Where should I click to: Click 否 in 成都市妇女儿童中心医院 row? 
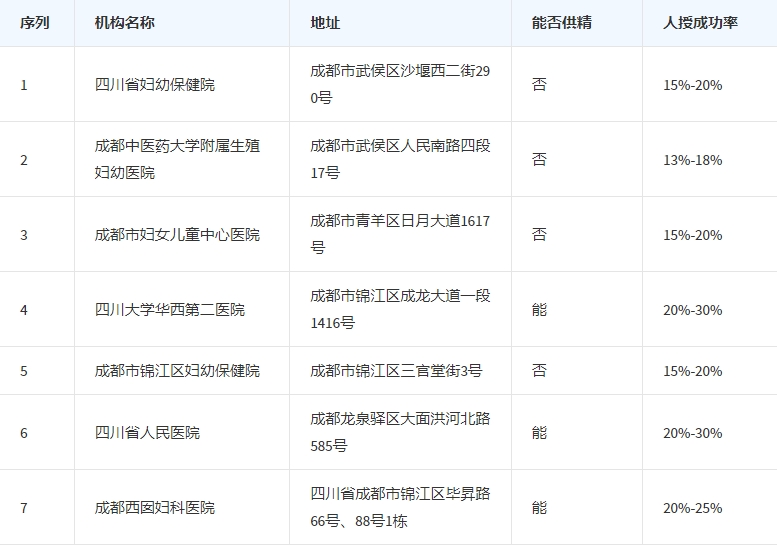(x=539, y=234)
